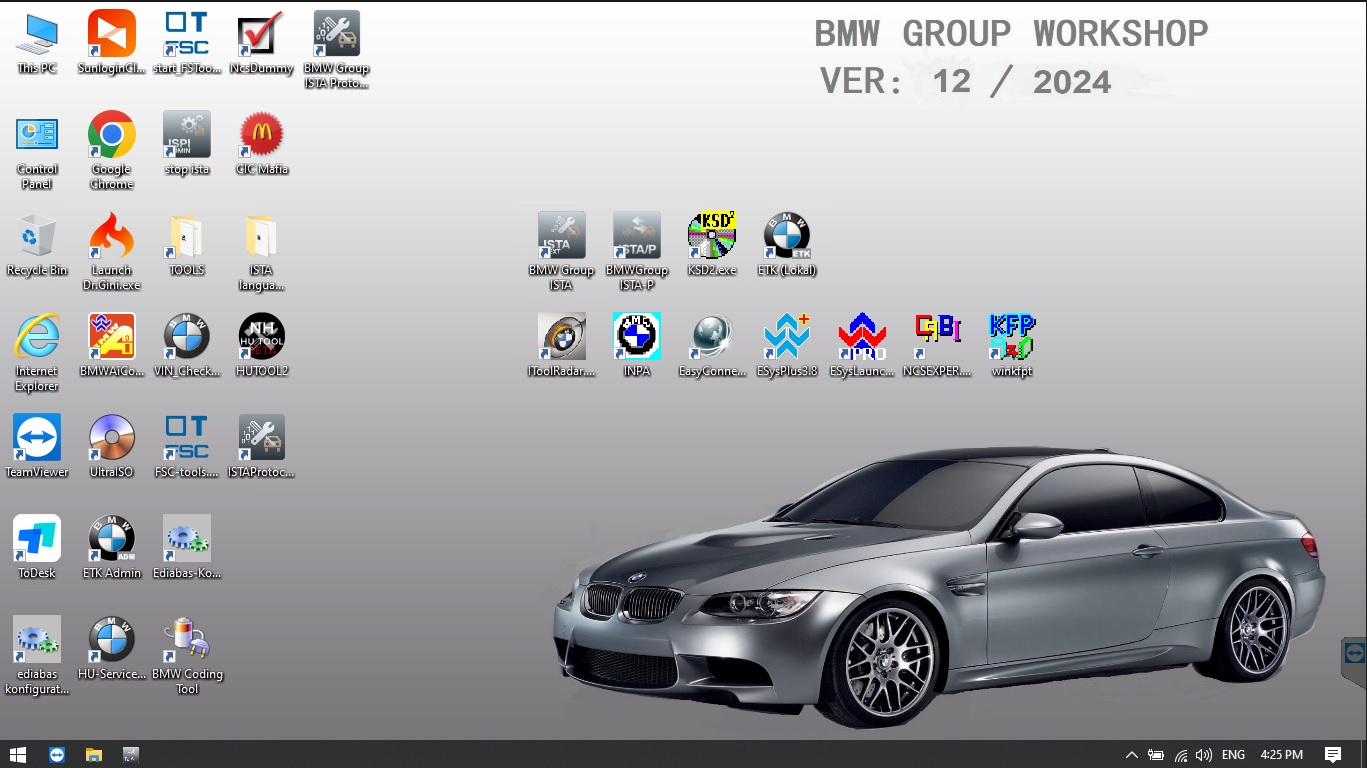Start the IToolRadar utility
This screenshot has height=768, width=1367.
coord(561,338)
